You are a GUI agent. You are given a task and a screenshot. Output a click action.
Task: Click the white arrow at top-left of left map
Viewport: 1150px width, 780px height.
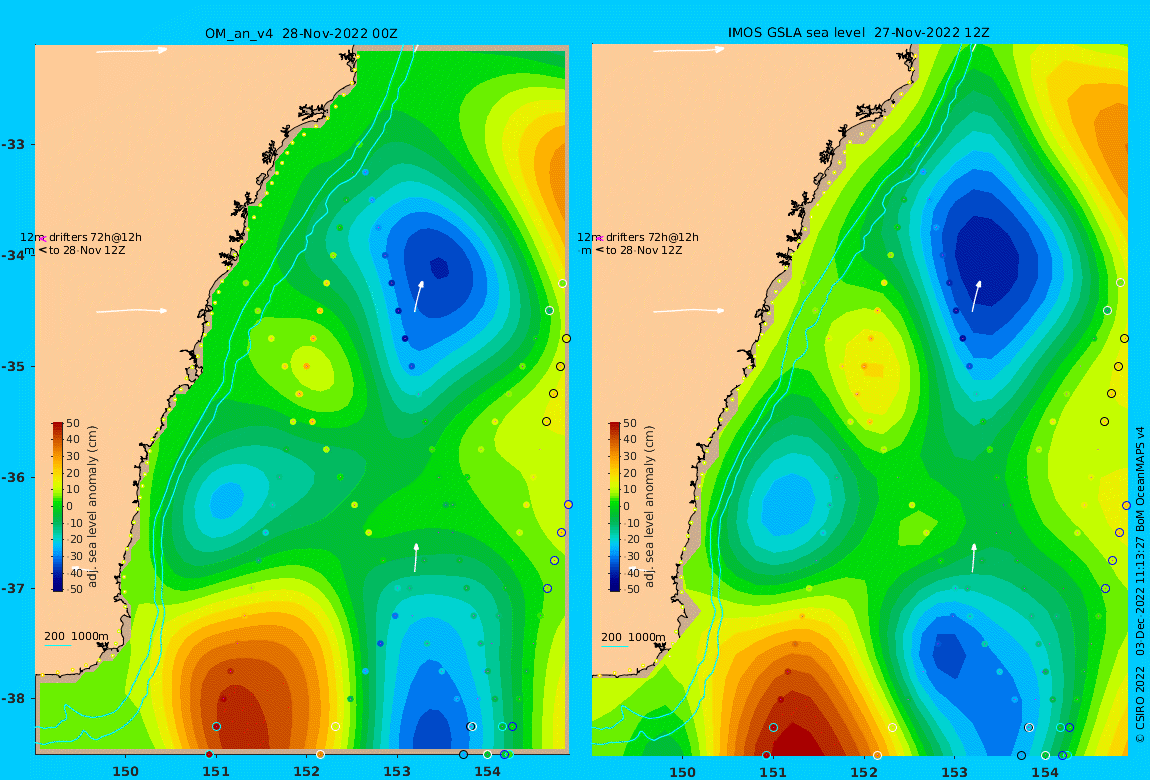tap(132, 51)
